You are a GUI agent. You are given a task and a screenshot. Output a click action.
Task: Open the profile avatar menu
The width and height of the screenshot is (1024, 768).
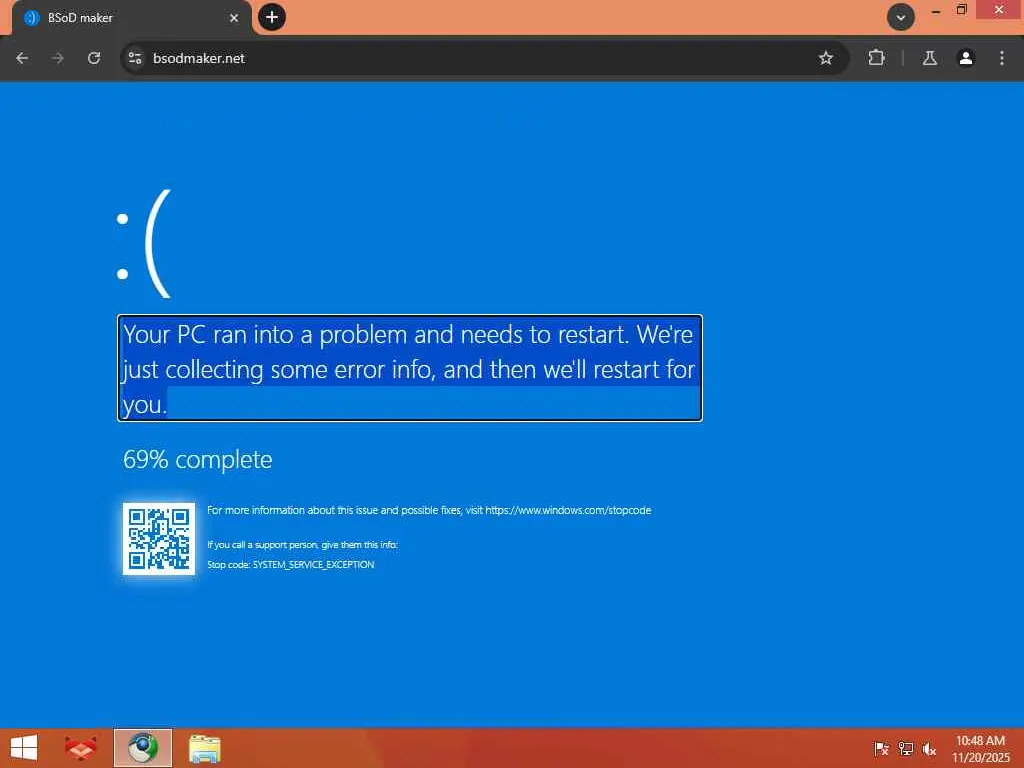(x=966, y=58)
